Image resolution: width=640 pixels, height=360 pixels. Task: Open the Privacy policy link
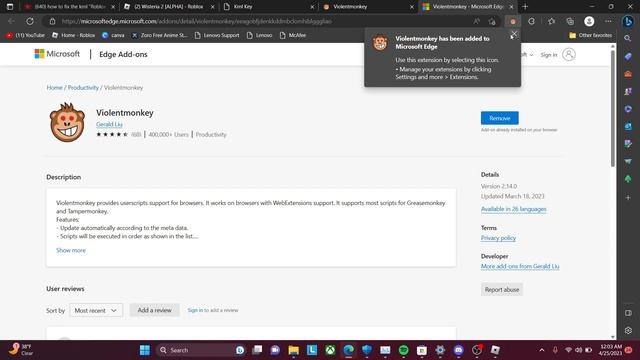(x=498, y=238)
